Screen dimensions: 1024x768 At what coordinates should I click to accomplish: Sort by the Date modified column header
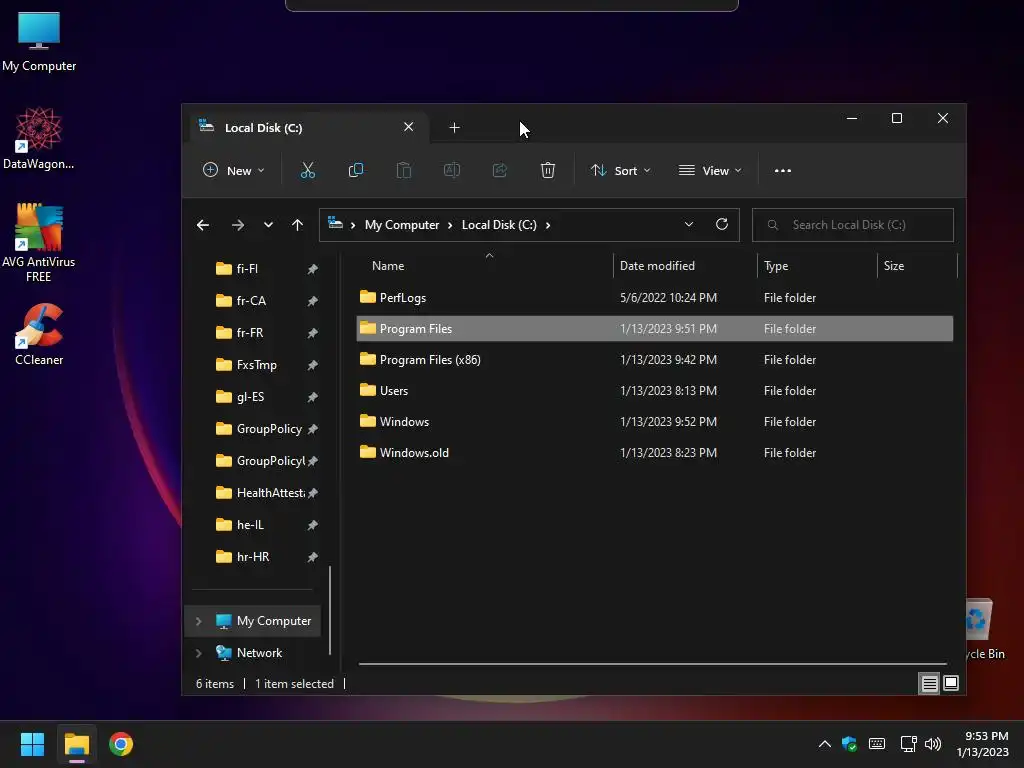pyautogui.click(x=657, y=266)
